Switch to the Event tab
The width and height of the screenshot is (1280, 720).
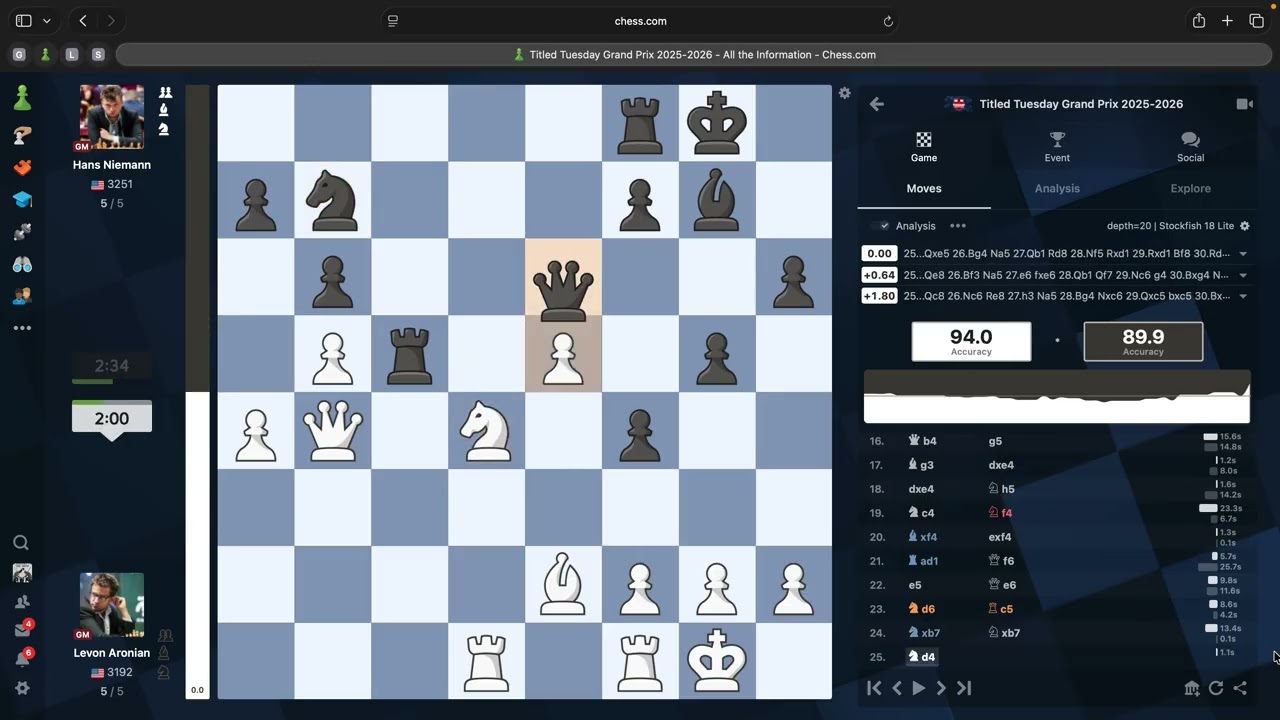[1057, 147]
